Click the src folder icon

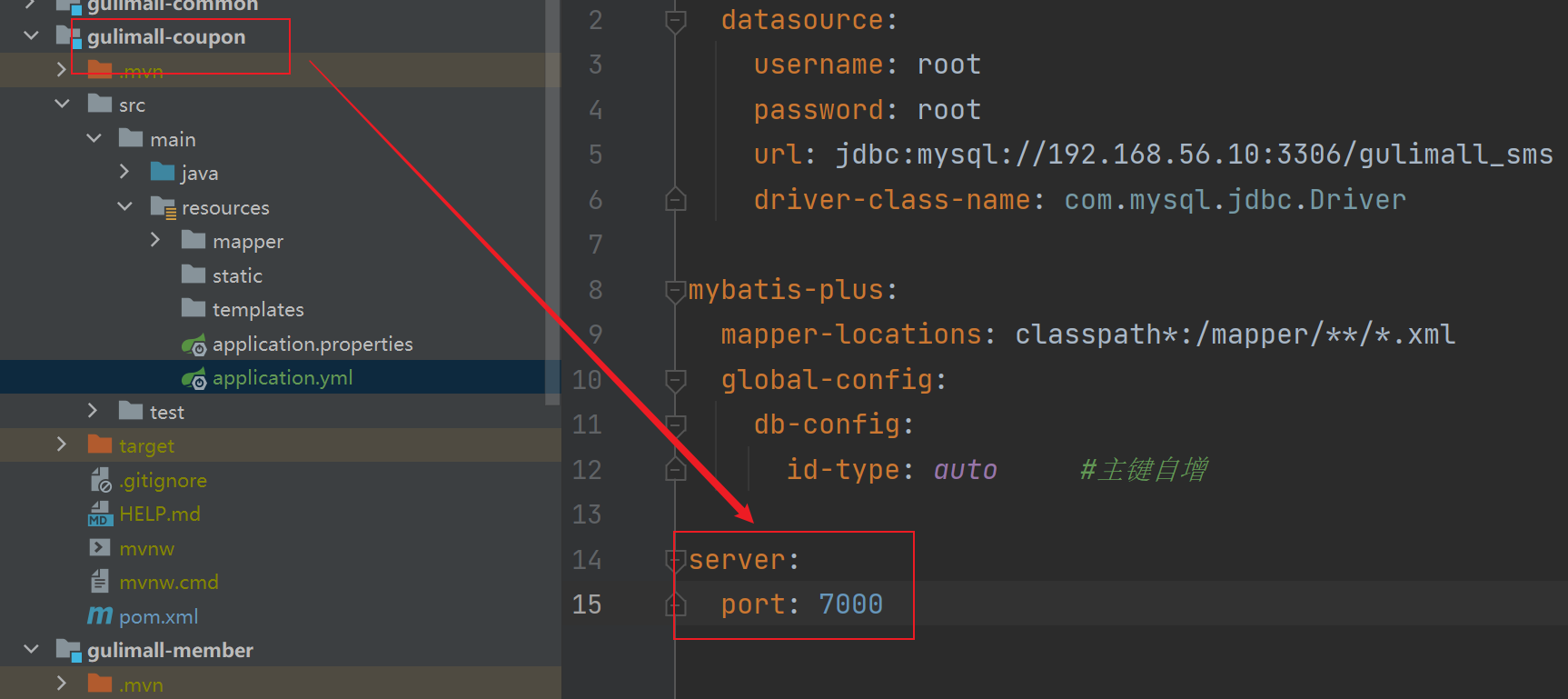click(x=100, y=104)
